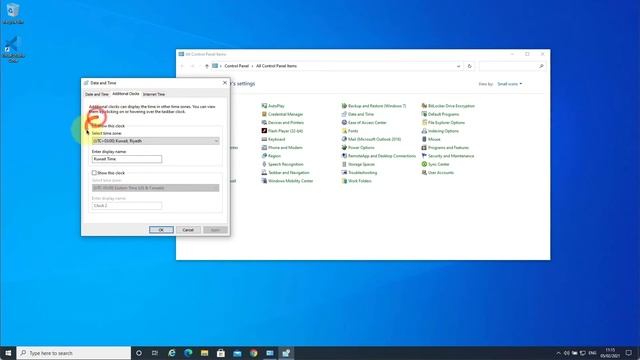Open Mouse settings in Control Panel
Image resolution: width=640 pixels, height=360 pixels.
click(x=431, y=139)
